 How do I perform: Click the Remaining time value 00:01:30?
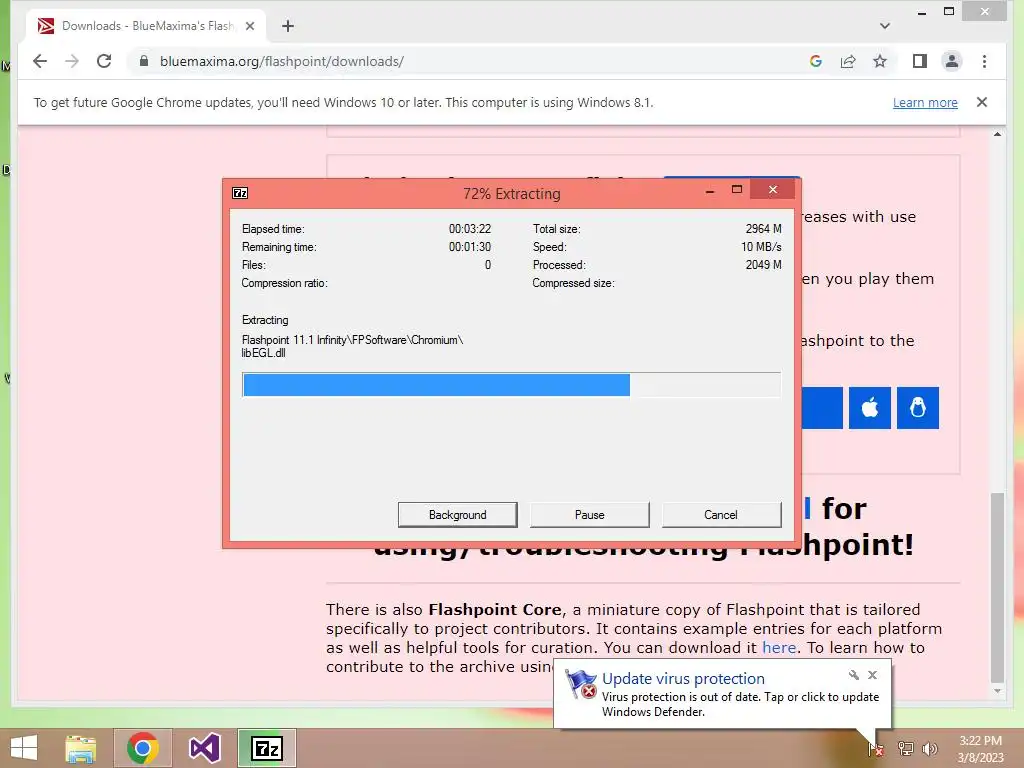(470, 247)
